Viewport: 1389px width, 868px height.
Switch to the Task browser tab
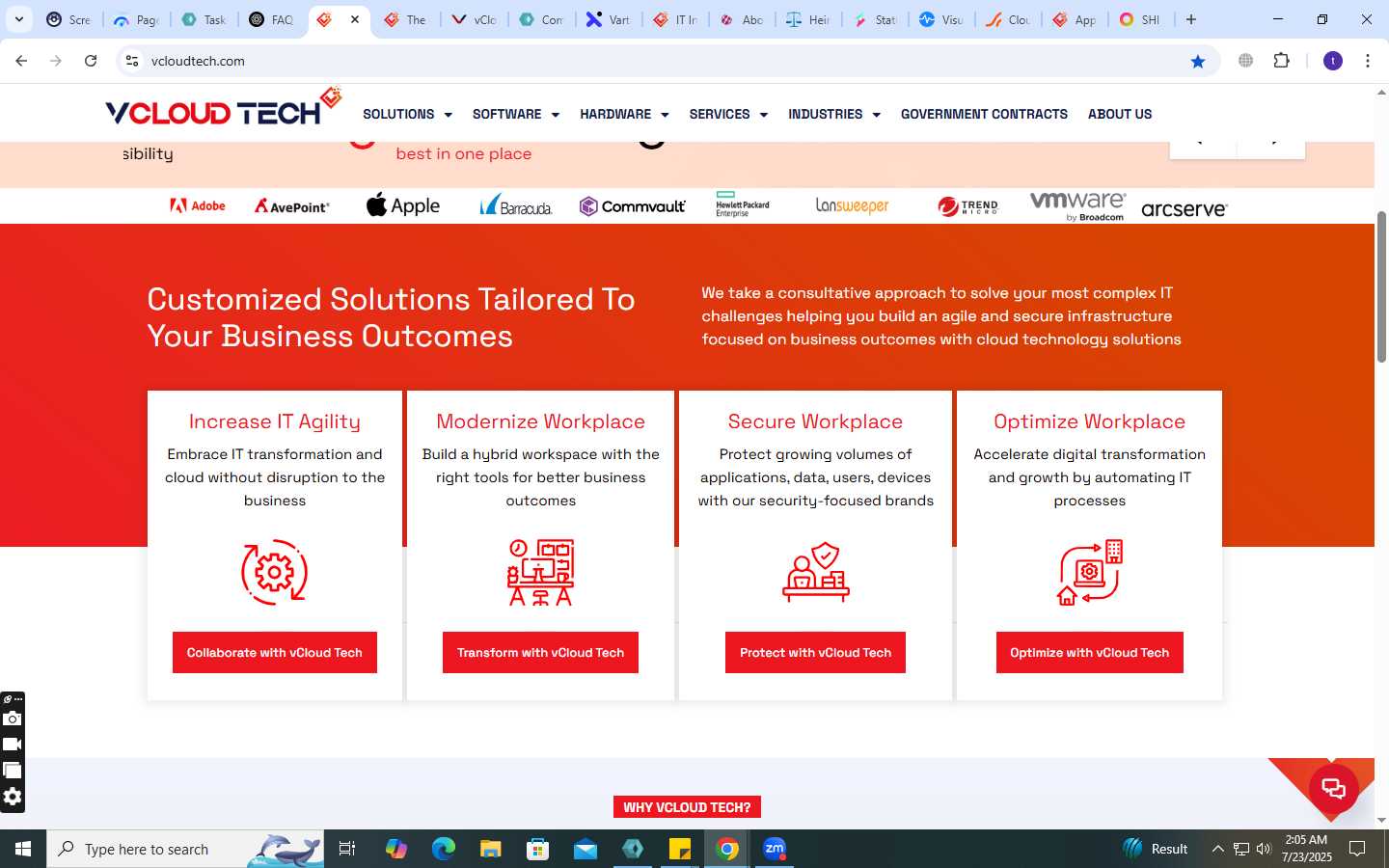(x=204, y=19)
